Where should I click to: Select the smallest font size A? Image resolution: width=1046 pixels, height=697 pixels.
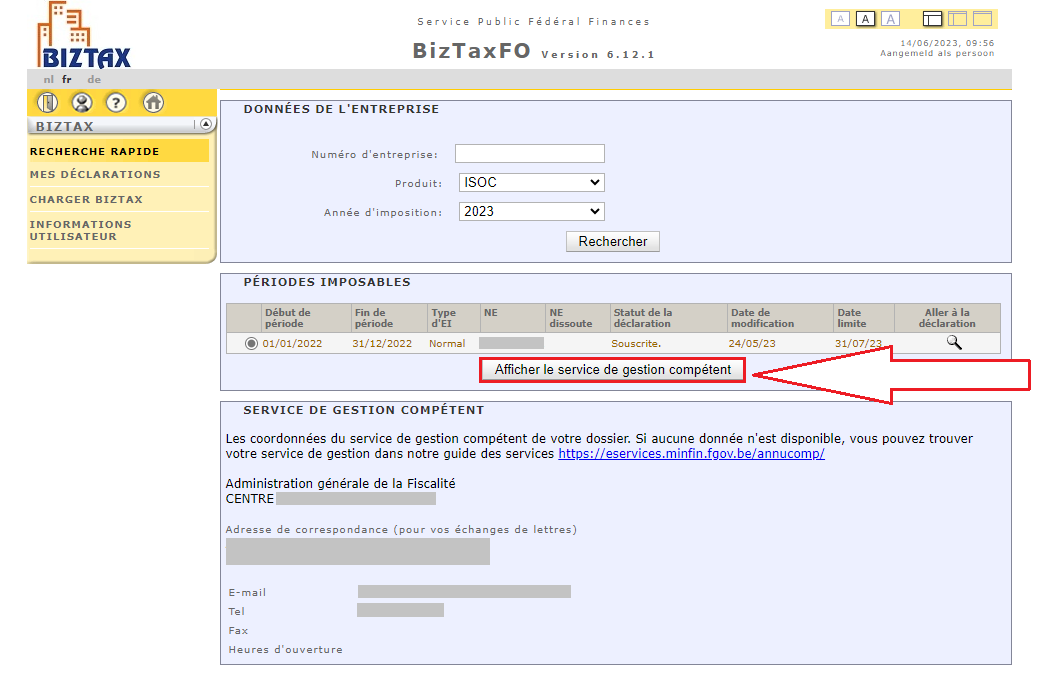point(841,19)
